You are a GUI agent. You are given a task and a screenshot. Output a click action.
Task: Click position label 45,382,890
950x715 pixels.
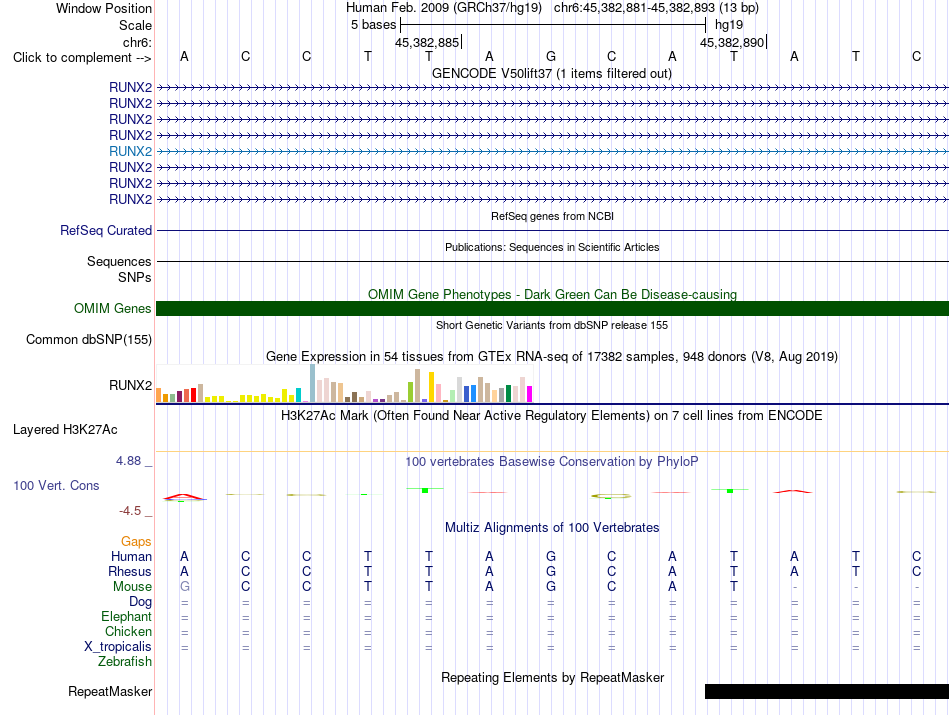coord(732,42)
